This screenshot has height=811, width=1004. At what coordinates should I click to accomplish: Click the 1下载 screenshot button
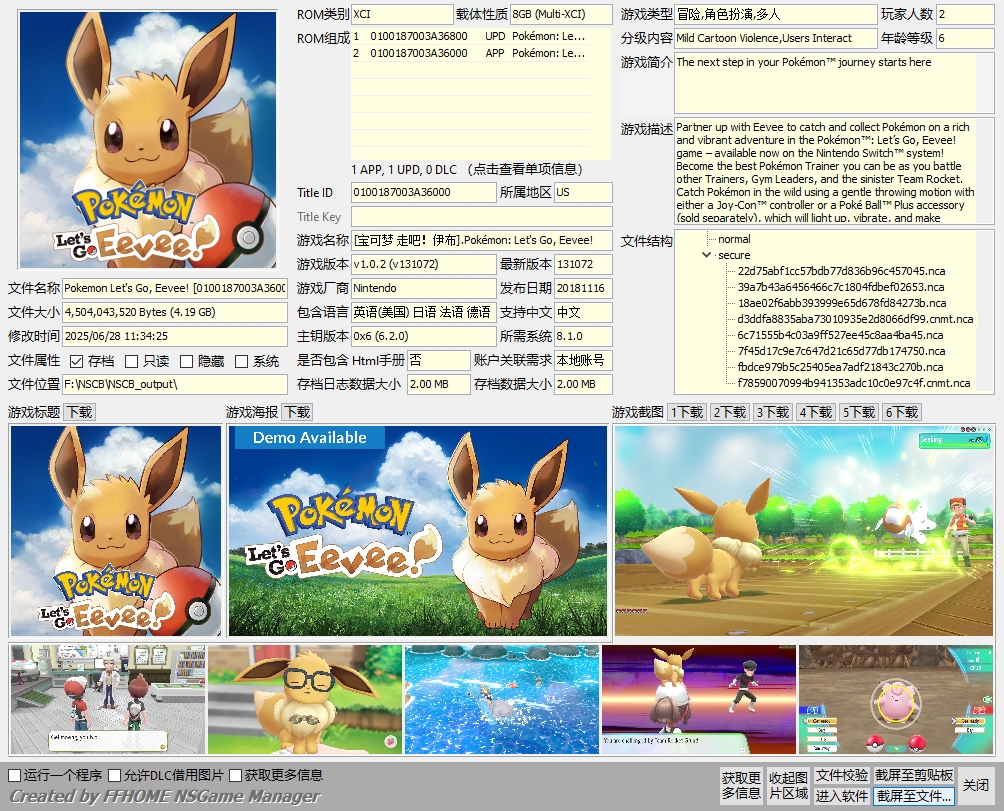coord(686,412)
